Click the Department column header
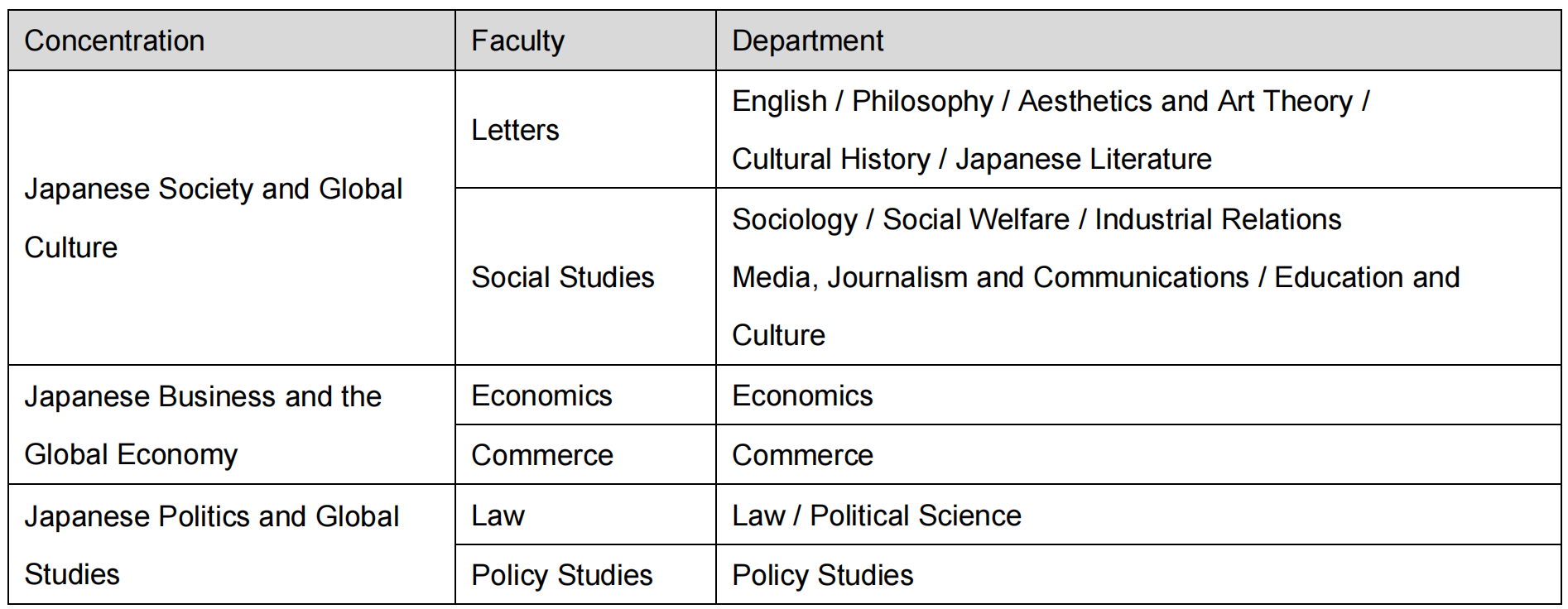Viewport: 1568px width, 609px height. (x=807, y=41)
